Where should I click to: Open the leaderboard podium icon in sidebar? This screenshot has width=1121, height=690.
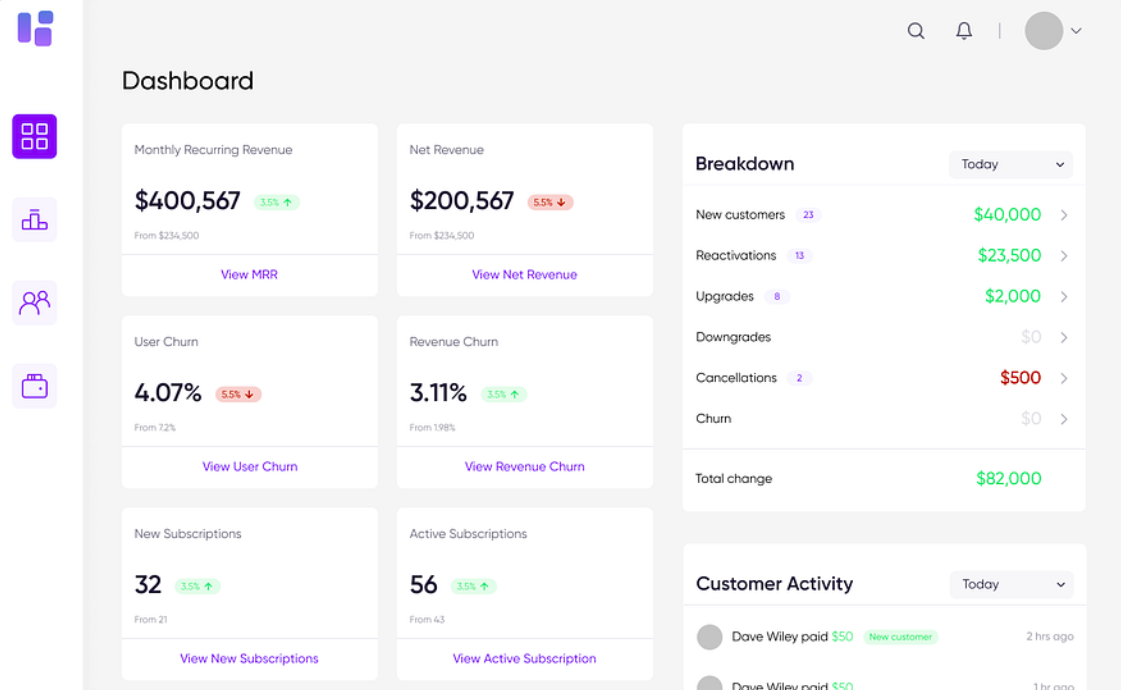pos(35,220)
